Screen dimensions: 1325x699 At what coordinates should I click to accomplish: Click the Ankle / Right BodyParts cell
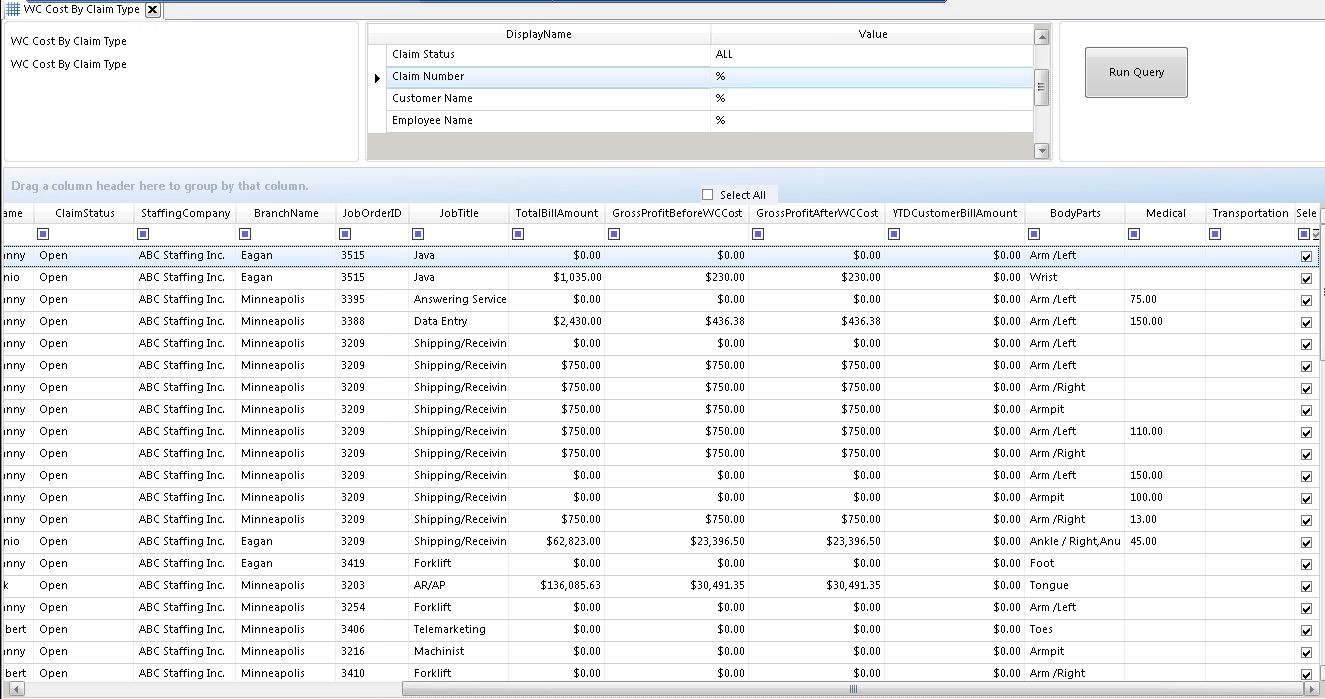1075,542
